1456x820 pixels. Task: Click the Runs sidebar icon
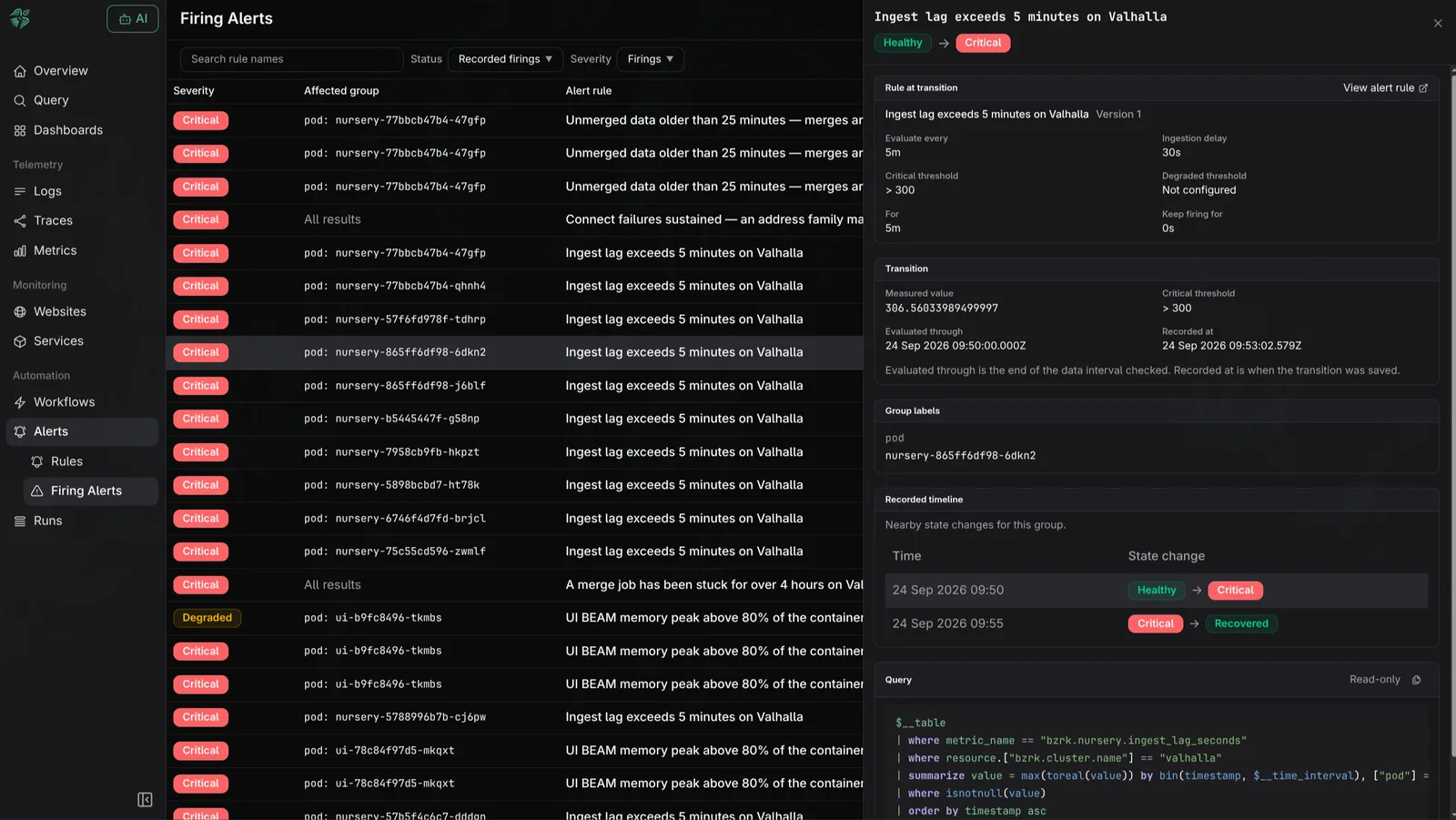click(x=20, y=521)
